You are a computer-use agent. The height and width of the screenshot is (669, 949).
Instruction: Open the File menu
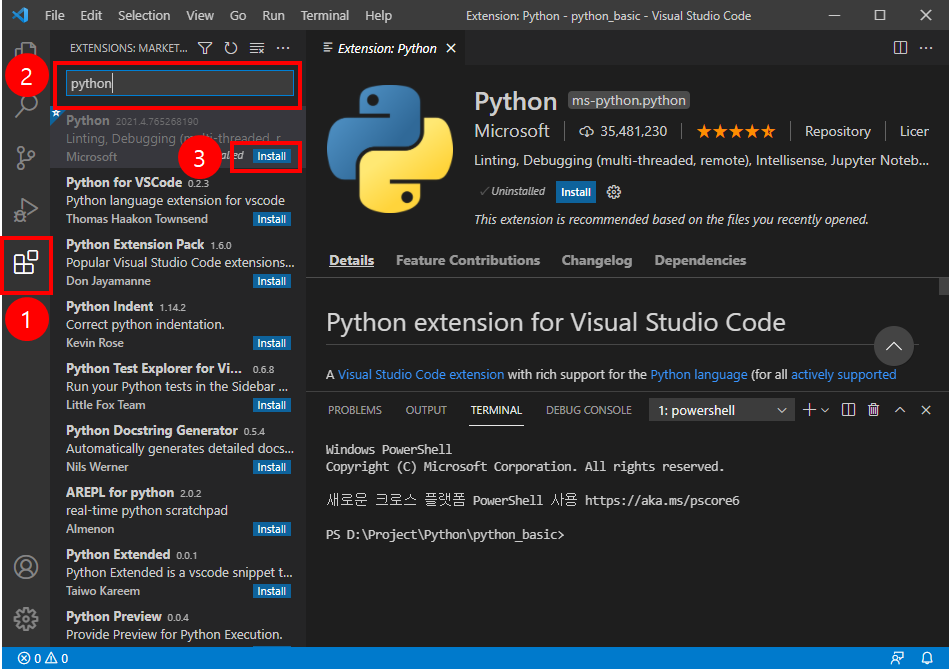[54, 15]
